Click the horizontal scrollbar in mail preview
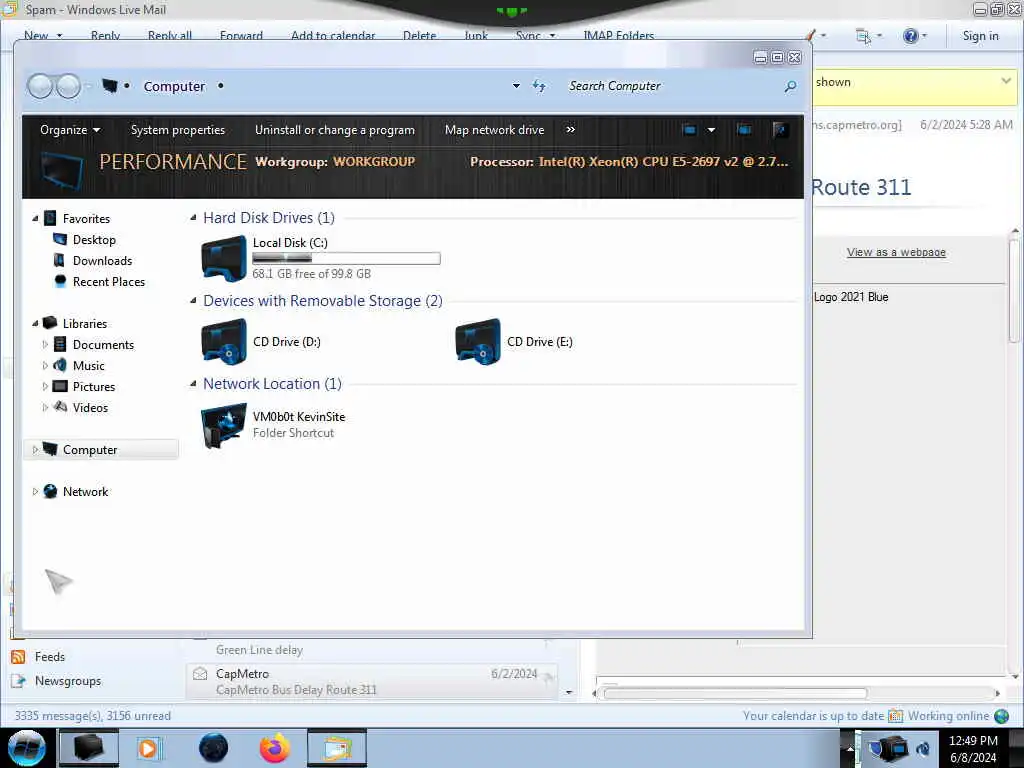1024x768 pixels. pos(735,694)
